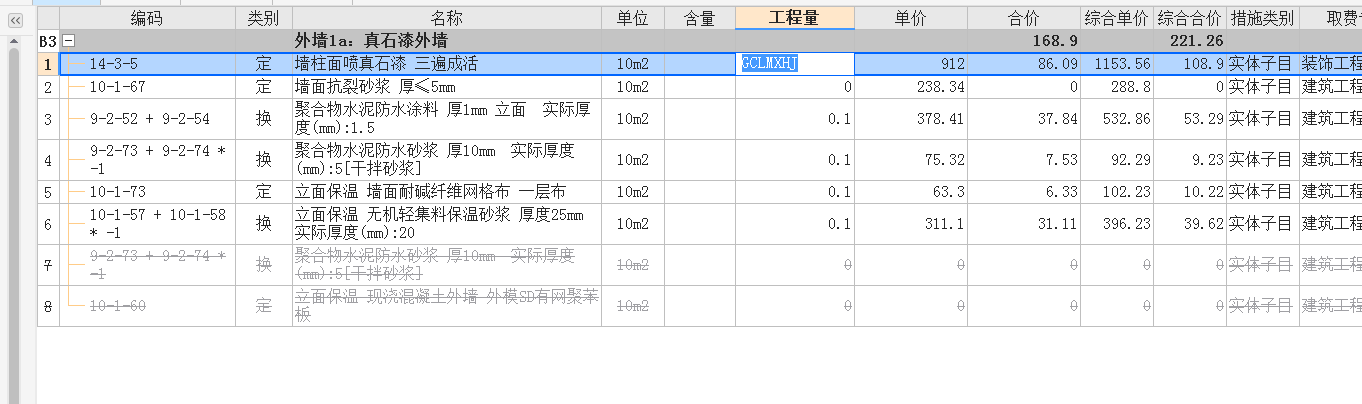Viewport: 1362px width, 404px height.
Task: Click name cell 立面保温 无机轻集料保温砂浆
Action: [447, 224]
